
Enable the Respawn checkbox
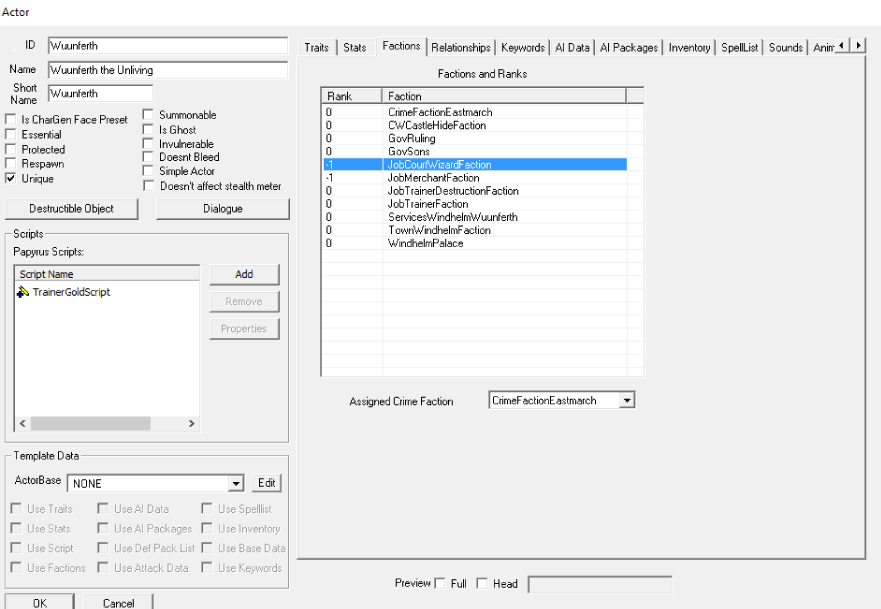[x=10, y=163]
